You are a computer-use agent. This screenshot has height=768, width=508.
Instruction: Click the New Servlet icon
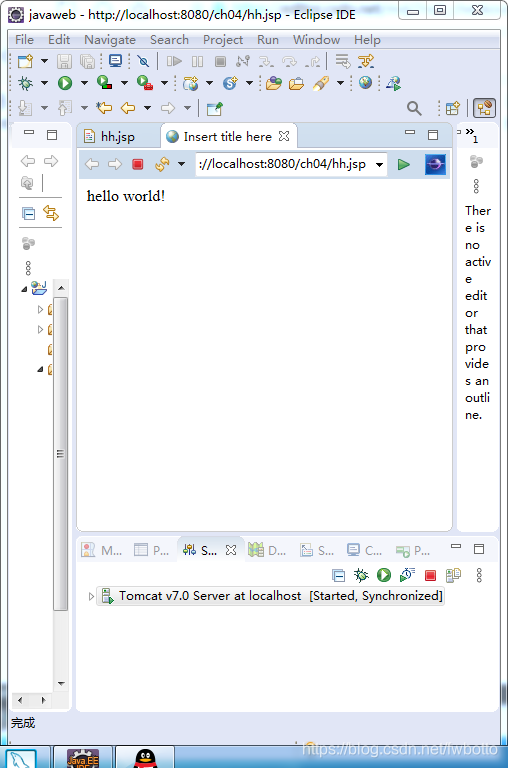[230, 83]
